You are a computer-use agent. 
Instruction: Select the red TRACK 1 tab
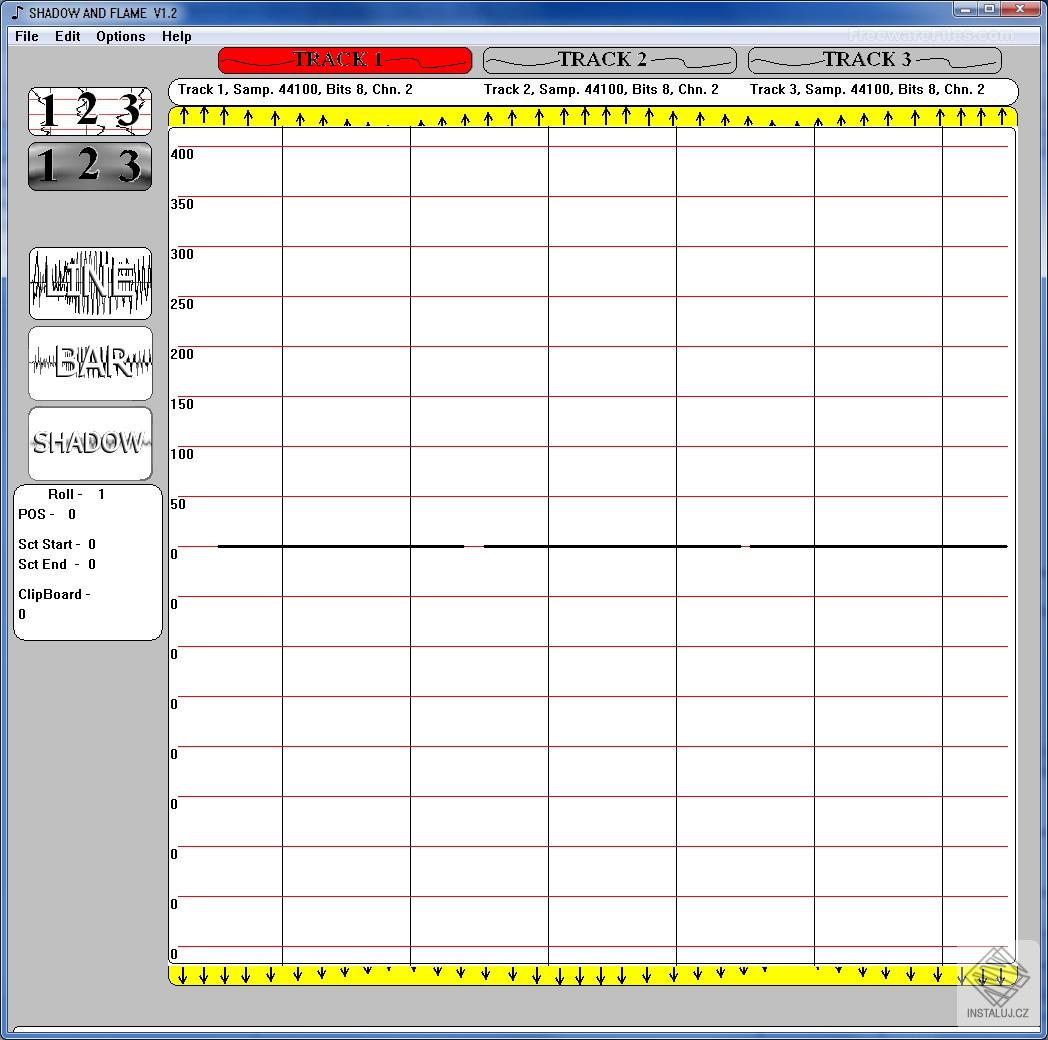click(x=345, y=60)
